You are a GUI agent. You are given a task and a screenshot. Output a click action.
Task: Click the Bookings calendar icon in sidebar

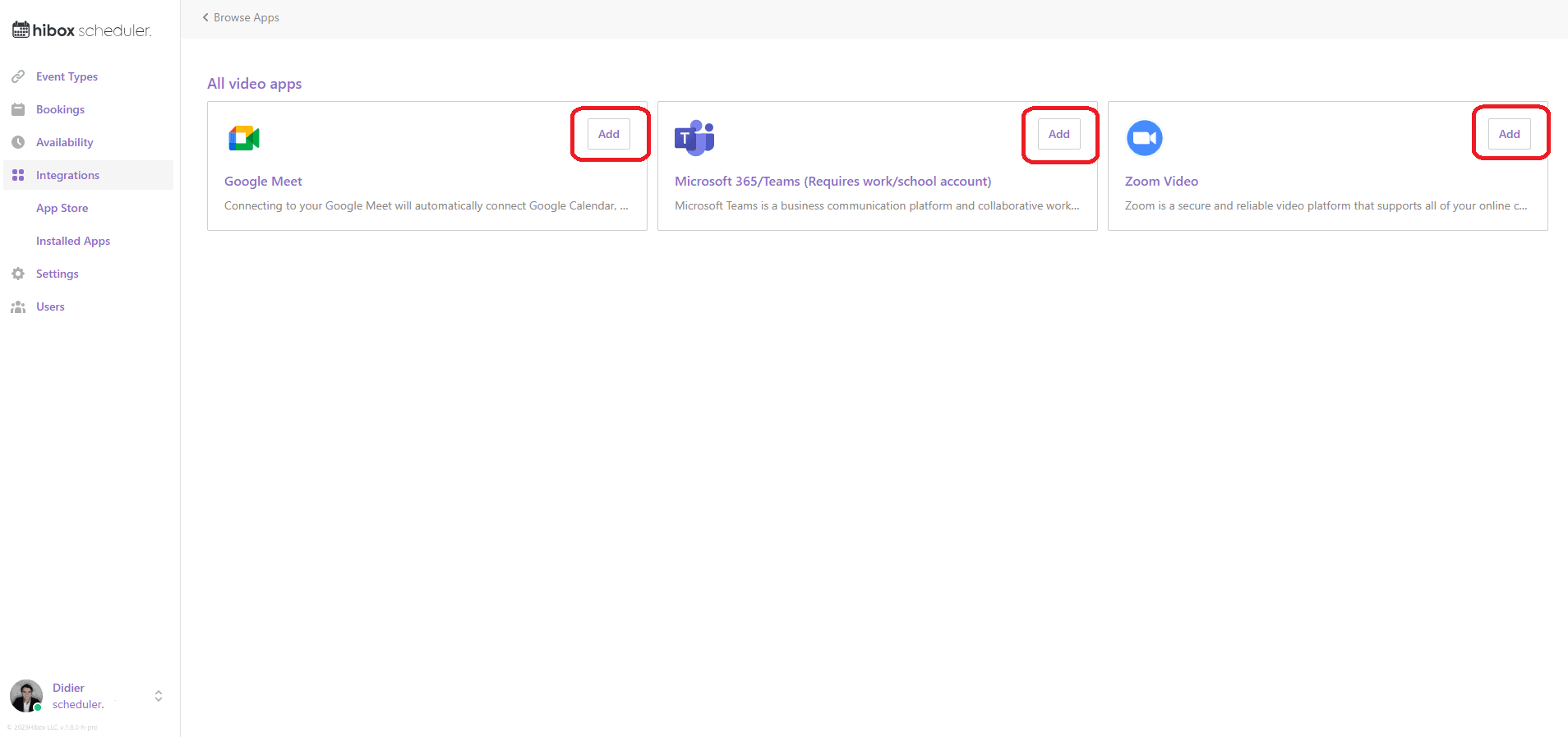(18, 109)
